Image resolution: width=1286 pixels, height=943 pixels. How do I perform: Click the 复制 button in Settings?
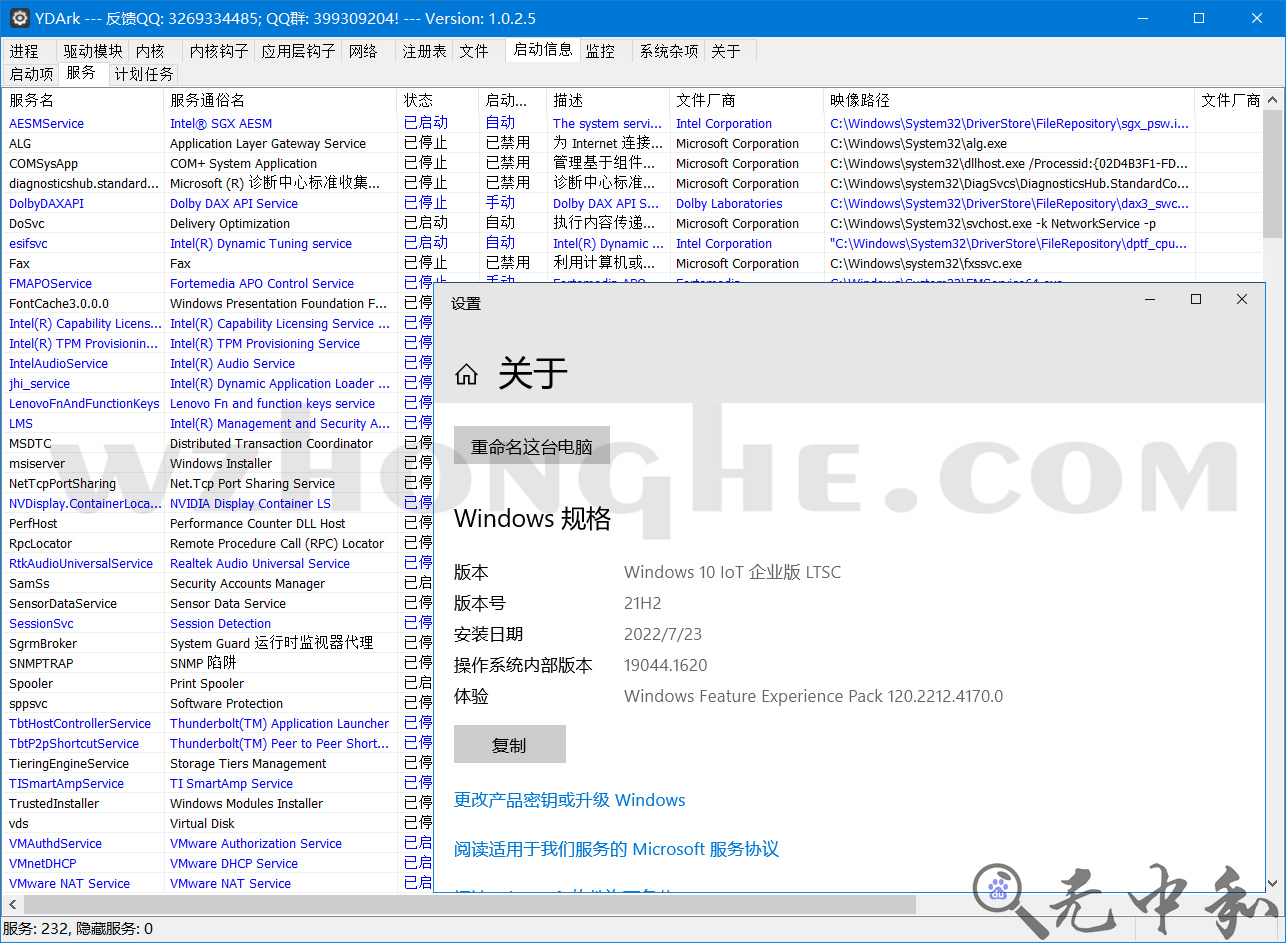click(510, 745)
